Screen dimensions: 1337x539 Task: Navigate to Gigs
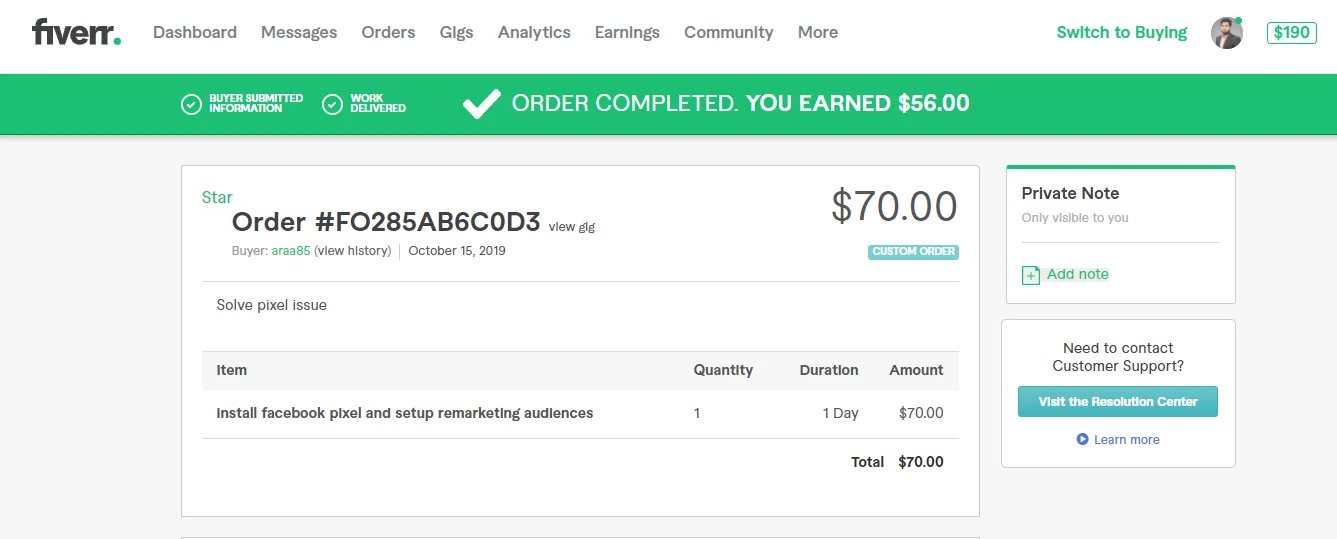click(x=456, y=33)
